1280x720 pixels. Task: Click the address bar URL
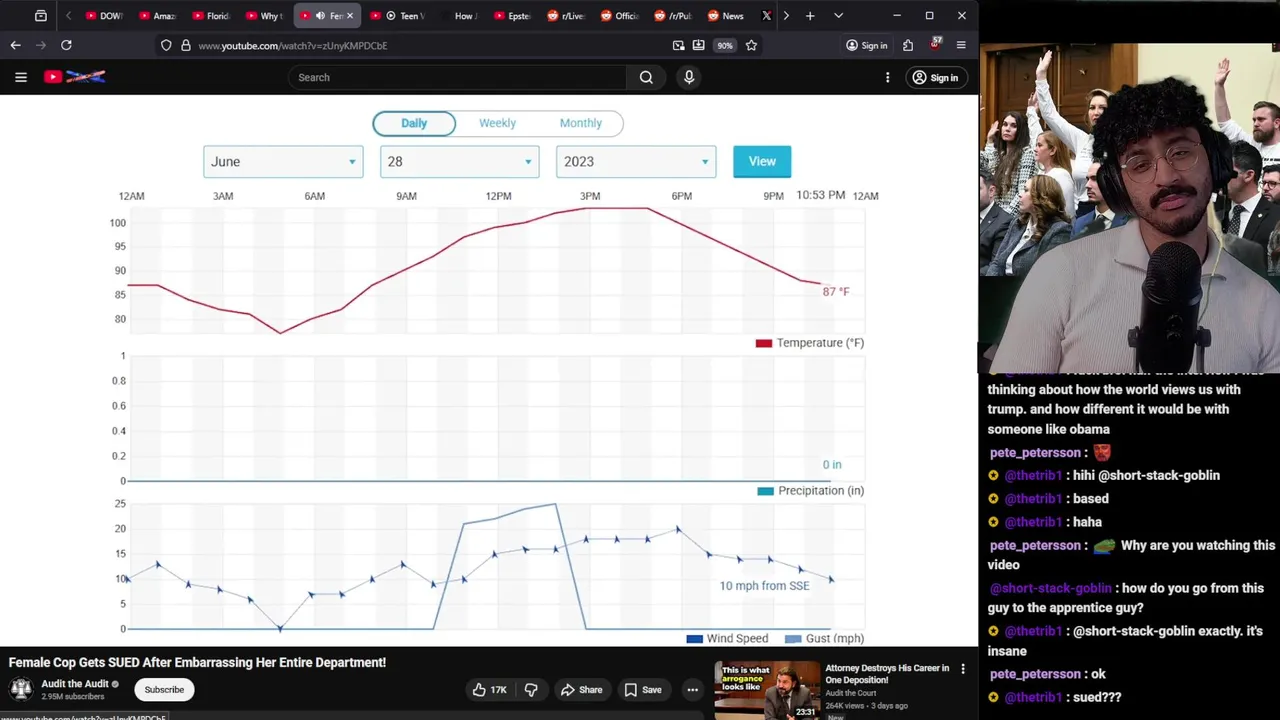point(293,45)
